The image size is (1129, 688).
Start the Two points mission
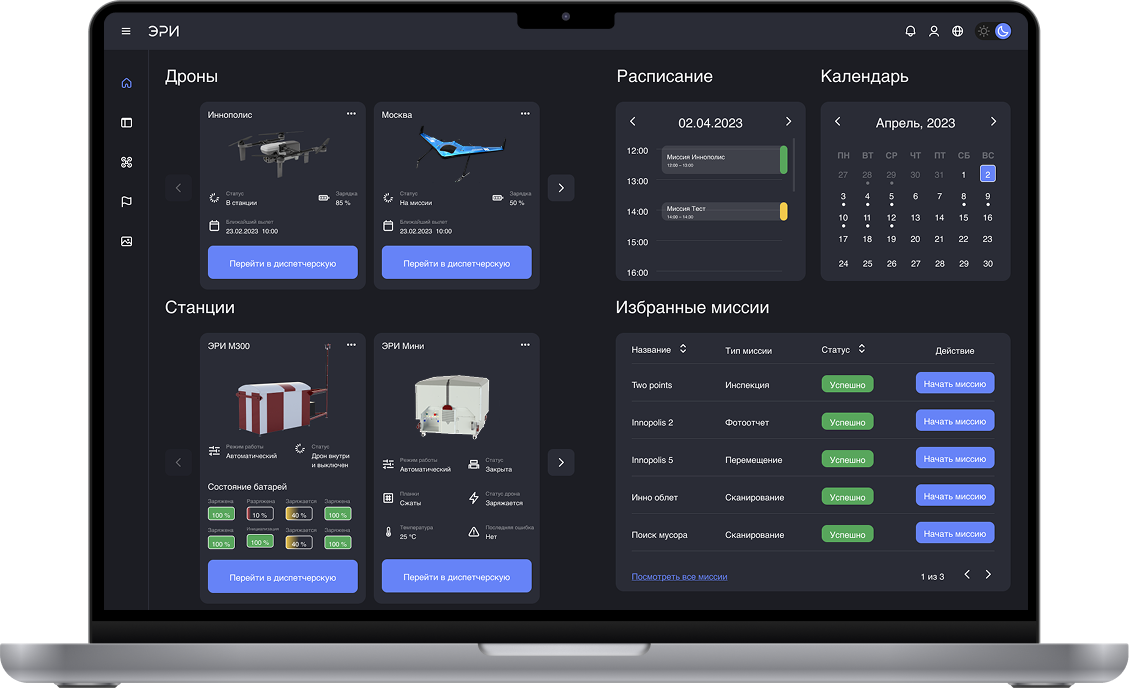coord(955,383)
